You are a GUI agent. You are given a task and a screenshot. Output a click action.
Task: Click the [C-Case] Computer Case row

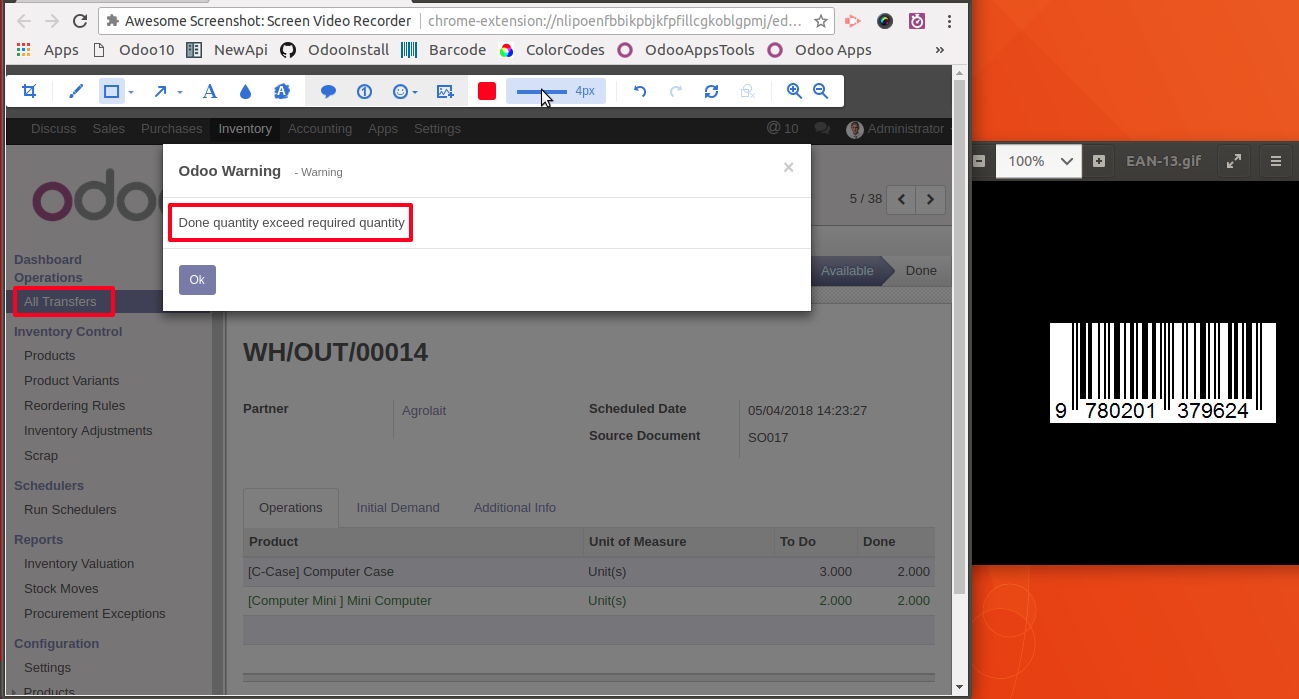589,572
